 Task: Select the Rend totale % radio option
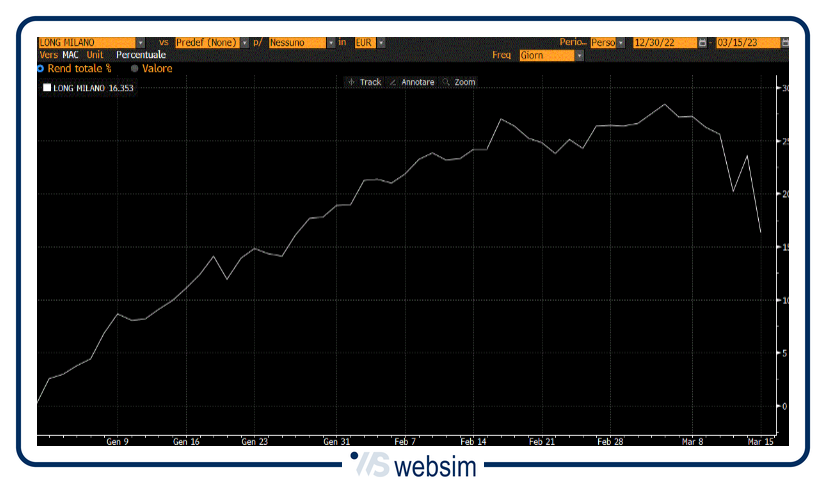pos(40,69)
